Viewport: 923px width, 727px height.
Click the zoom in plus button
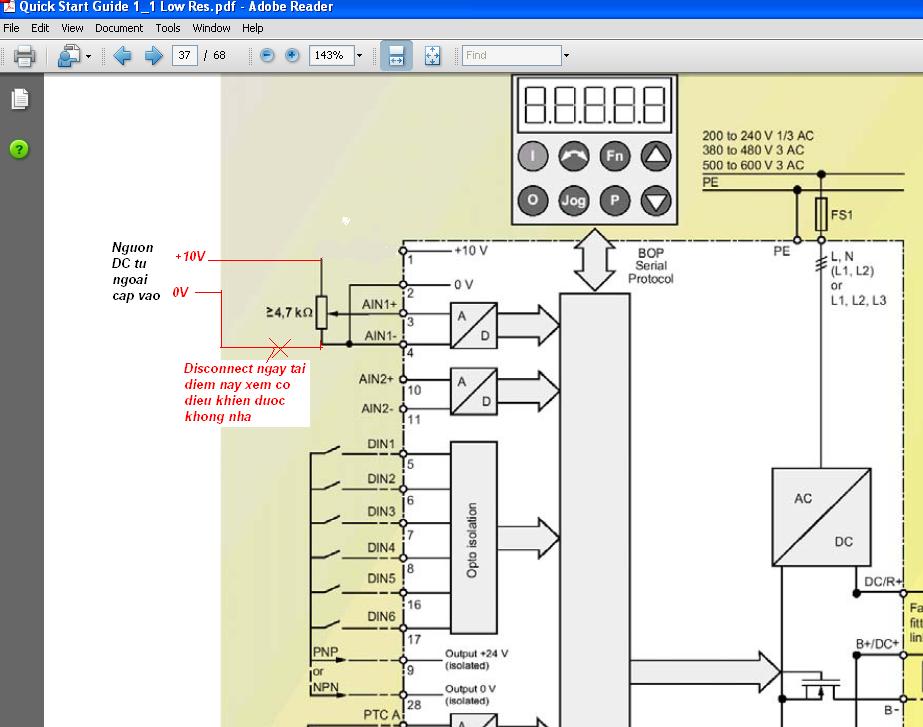pos(292,56)
